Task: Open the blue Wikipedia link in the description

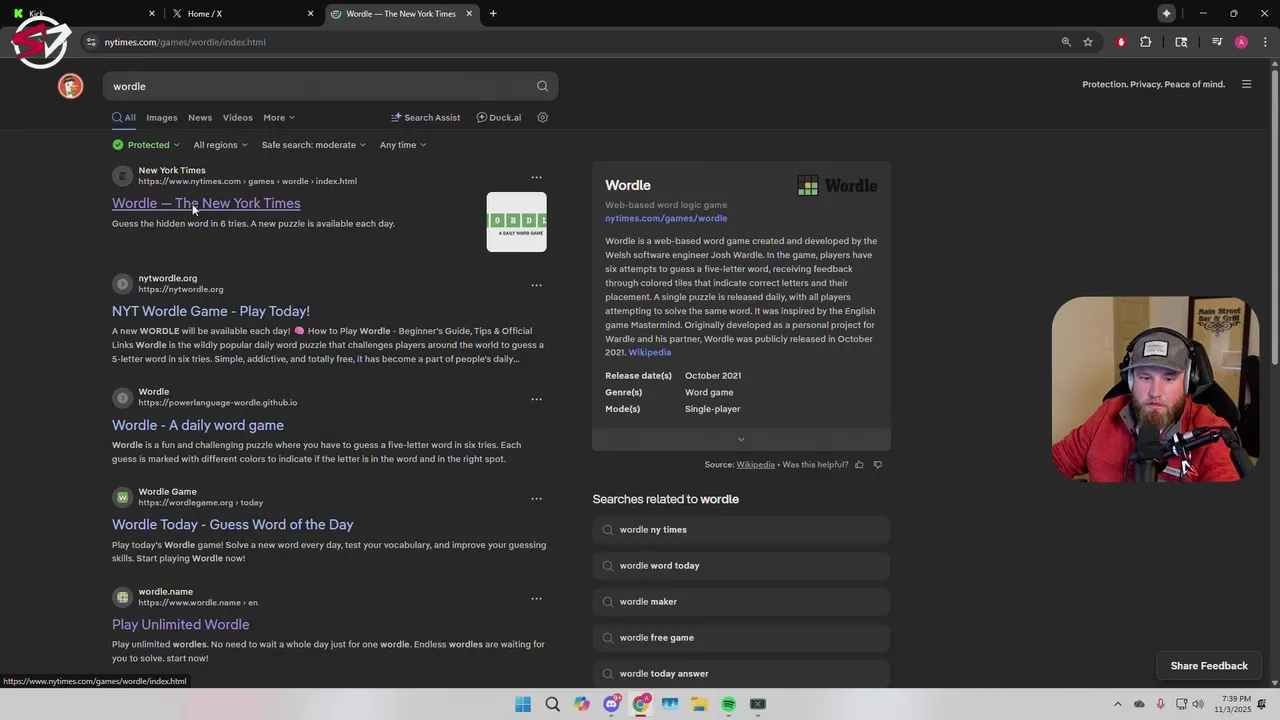Action: tap(650, 352)
